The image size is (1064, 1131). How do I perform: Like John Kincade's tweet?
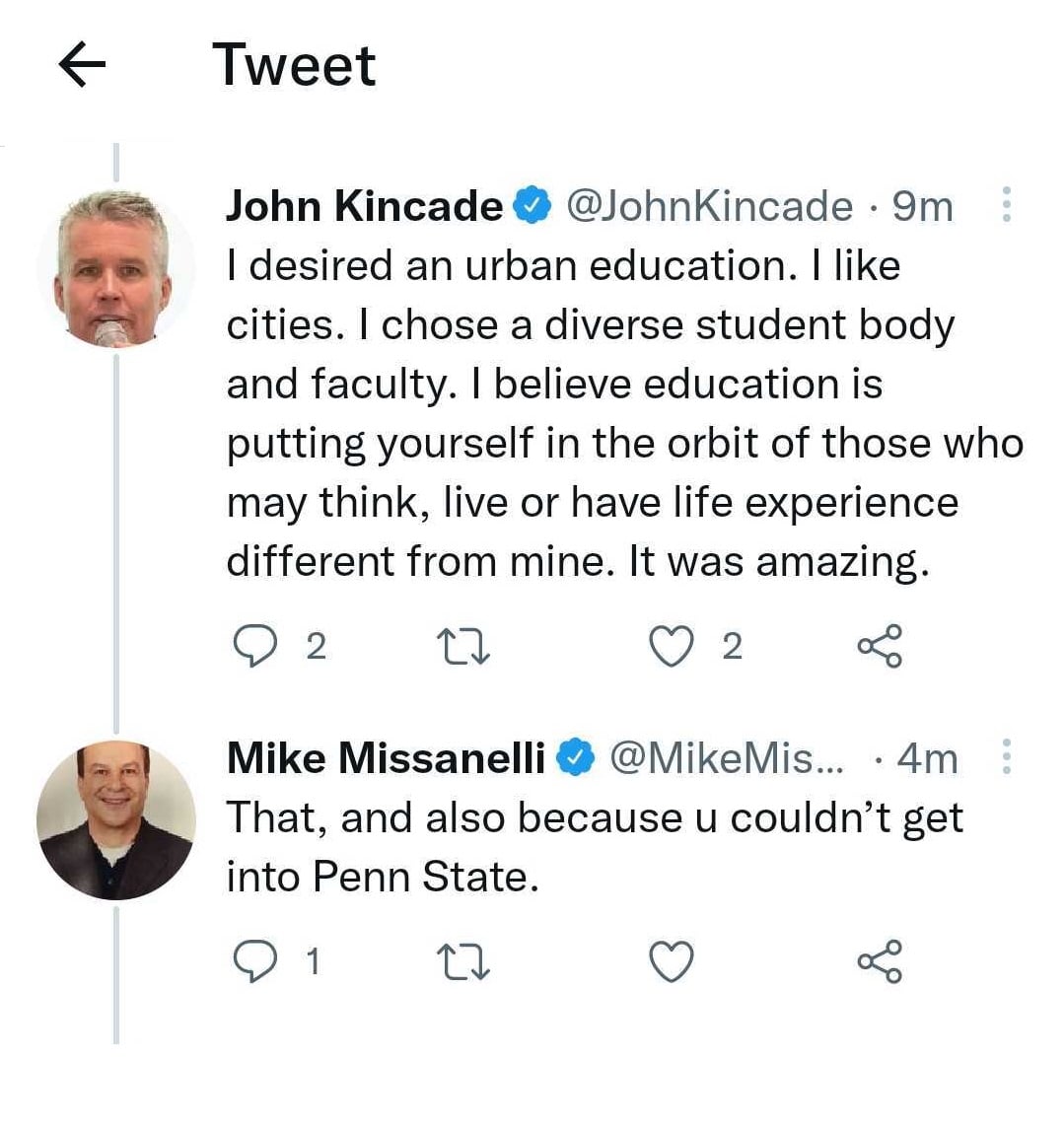[x=672, y=647]
